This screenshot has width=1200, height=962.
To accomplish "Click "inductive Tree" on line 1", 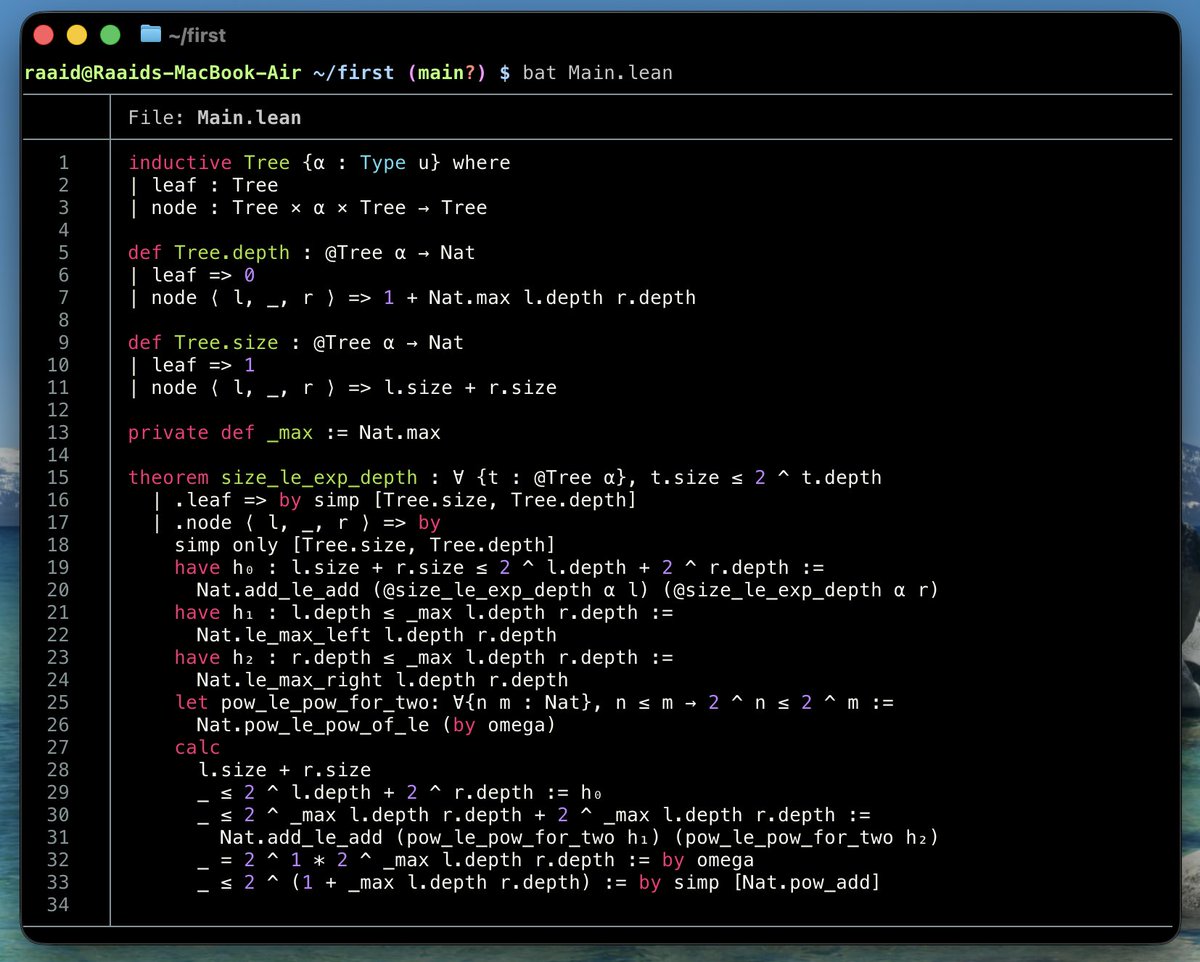I will tap(208, 162).
